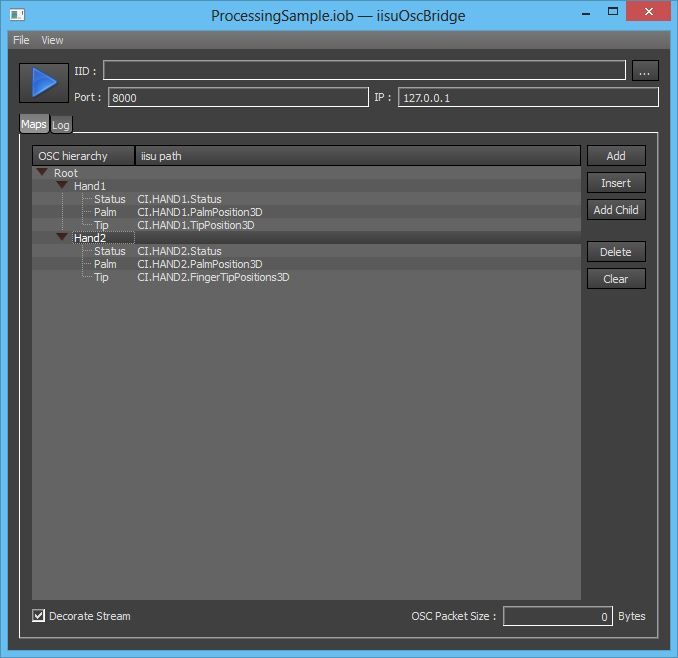Click the CI.HAND1.PalmPosition3D path cell

(200, 212)
